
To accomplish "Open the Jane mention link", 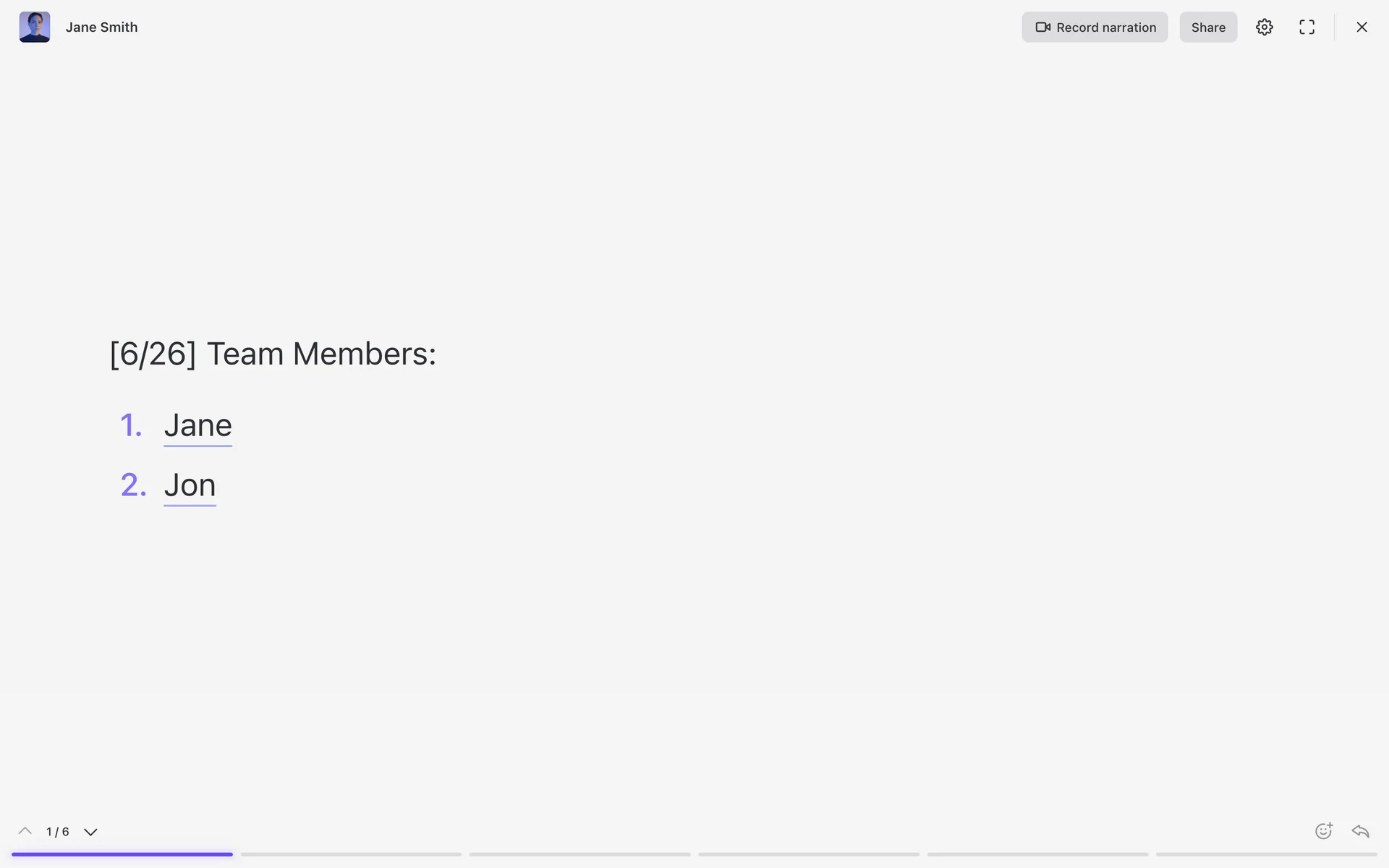I will click(x=197, y=425).
